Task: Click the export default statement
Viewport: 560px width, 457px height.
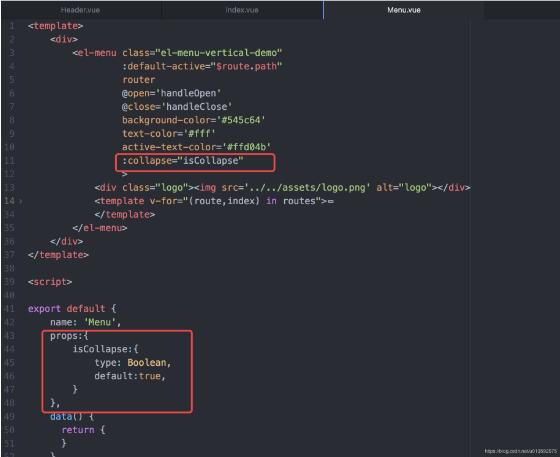Action: (67, 309)
